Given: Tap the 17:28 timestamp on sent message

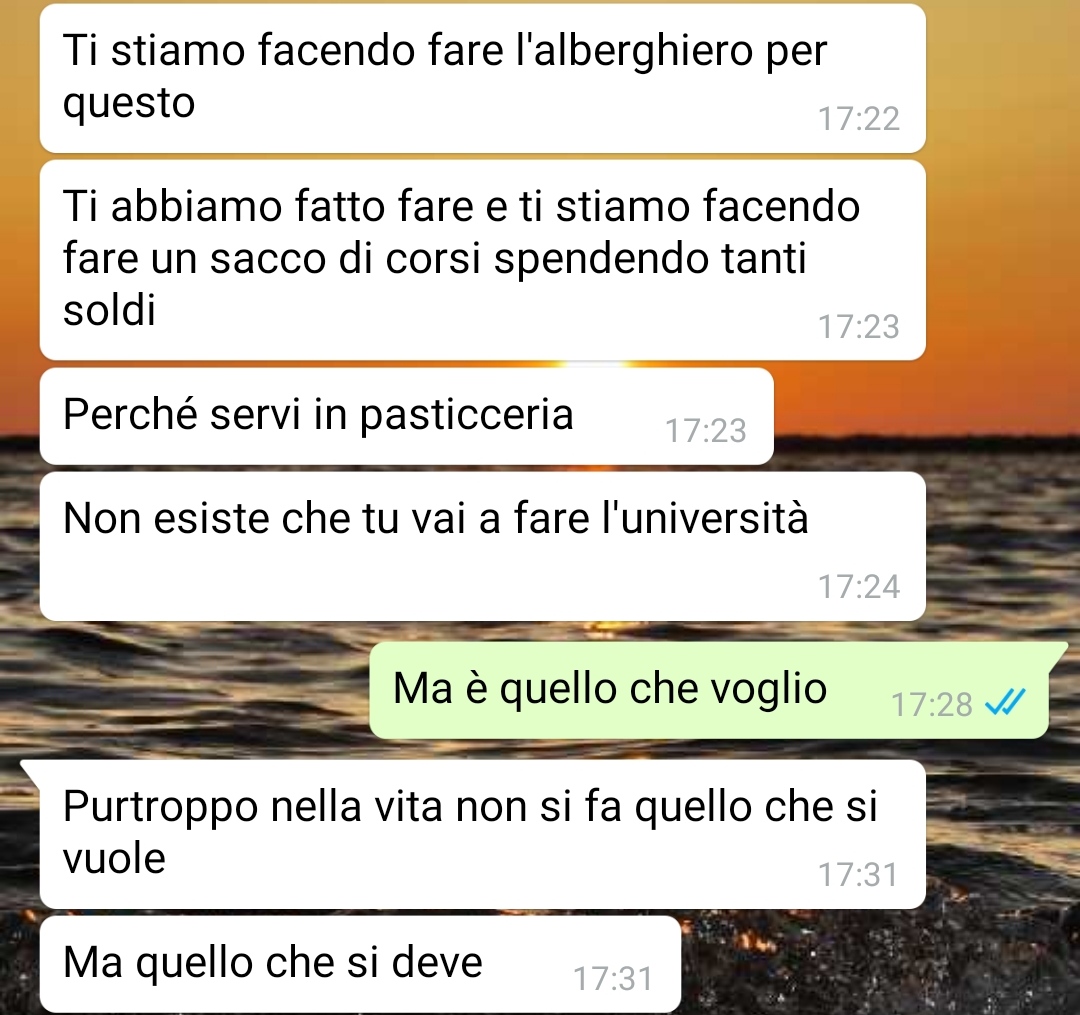Looking at the screenshot, I should (931, 704).
